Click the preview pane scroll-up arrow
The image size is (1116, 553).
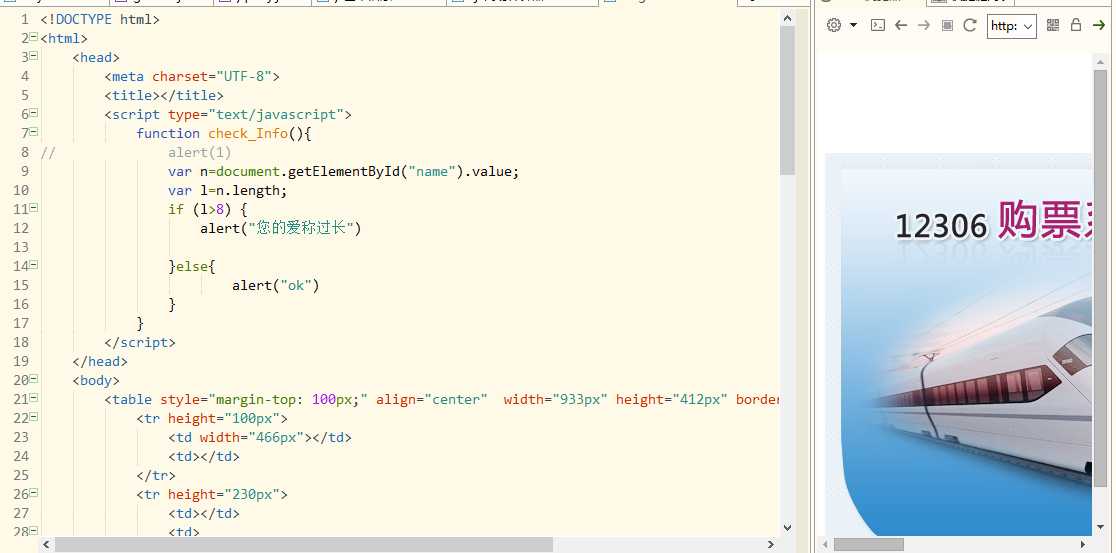click(1100, 61)
